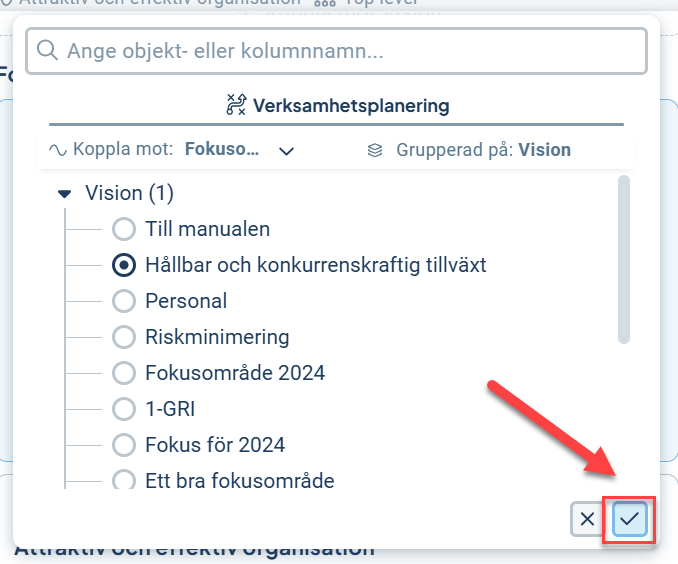Screen dimensions: 678x564
Task: Click the Hållbar och konkurrenskraftig tillväxt label
Action: tap(315, 265)
